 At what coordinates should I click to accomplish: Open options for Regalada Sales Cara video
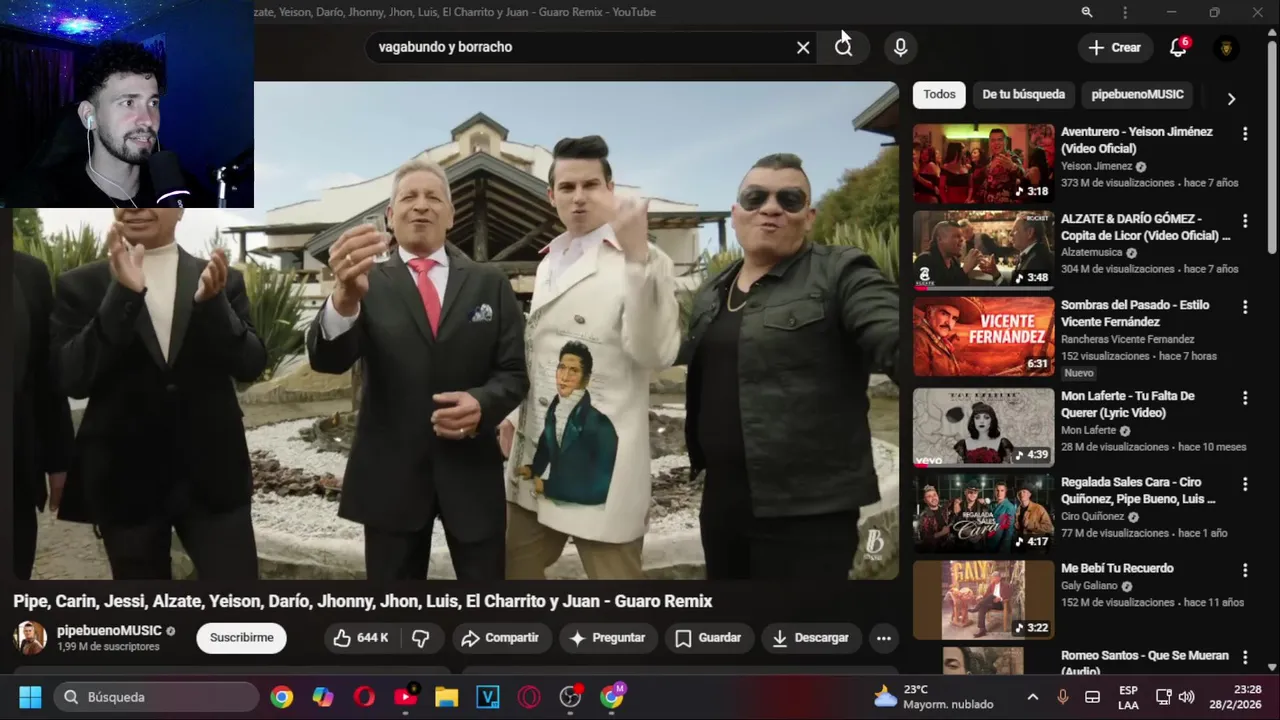click(x=1245, y=484)
